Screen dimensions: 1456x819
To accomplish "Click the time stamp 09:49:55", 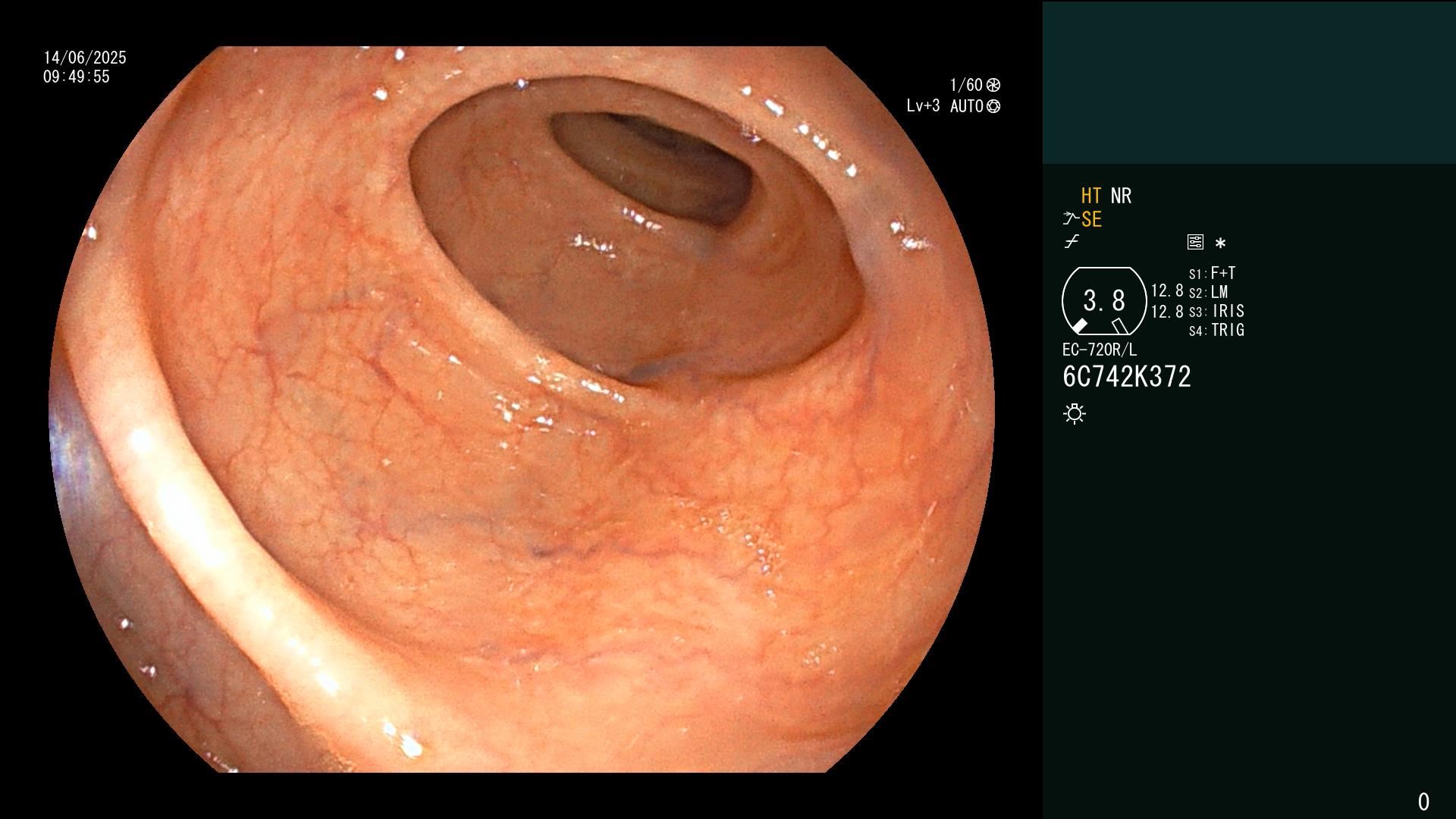I will pos(77,77).
